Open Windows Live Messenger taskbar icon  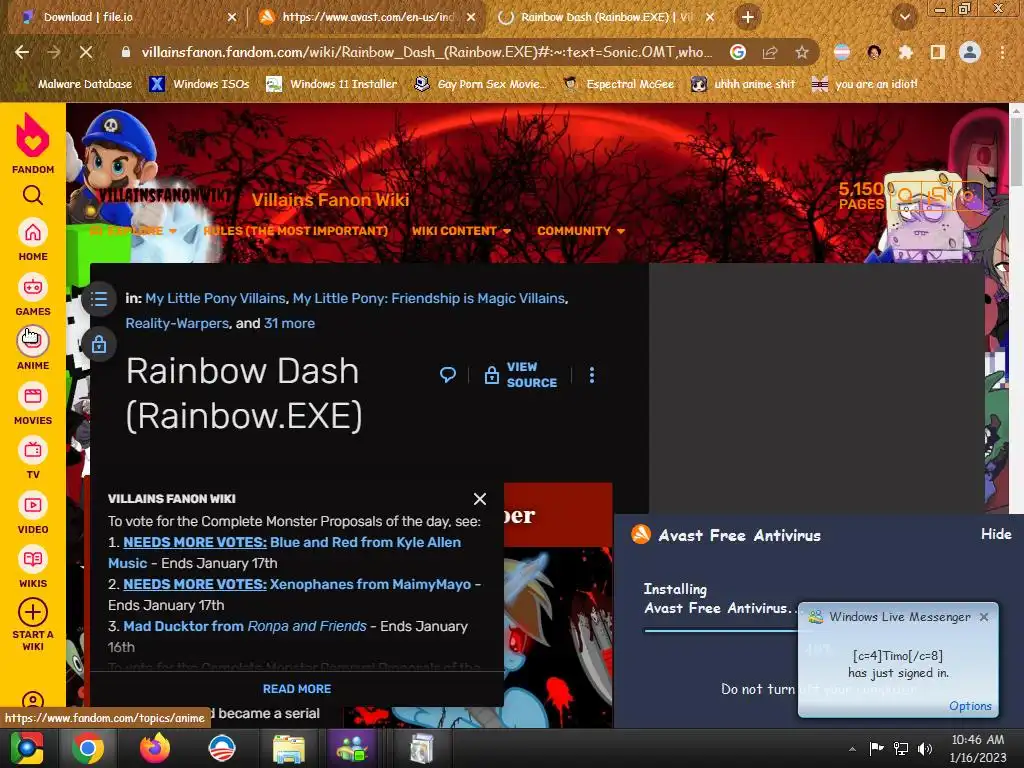pyautogui.click(x=353, y=748)
